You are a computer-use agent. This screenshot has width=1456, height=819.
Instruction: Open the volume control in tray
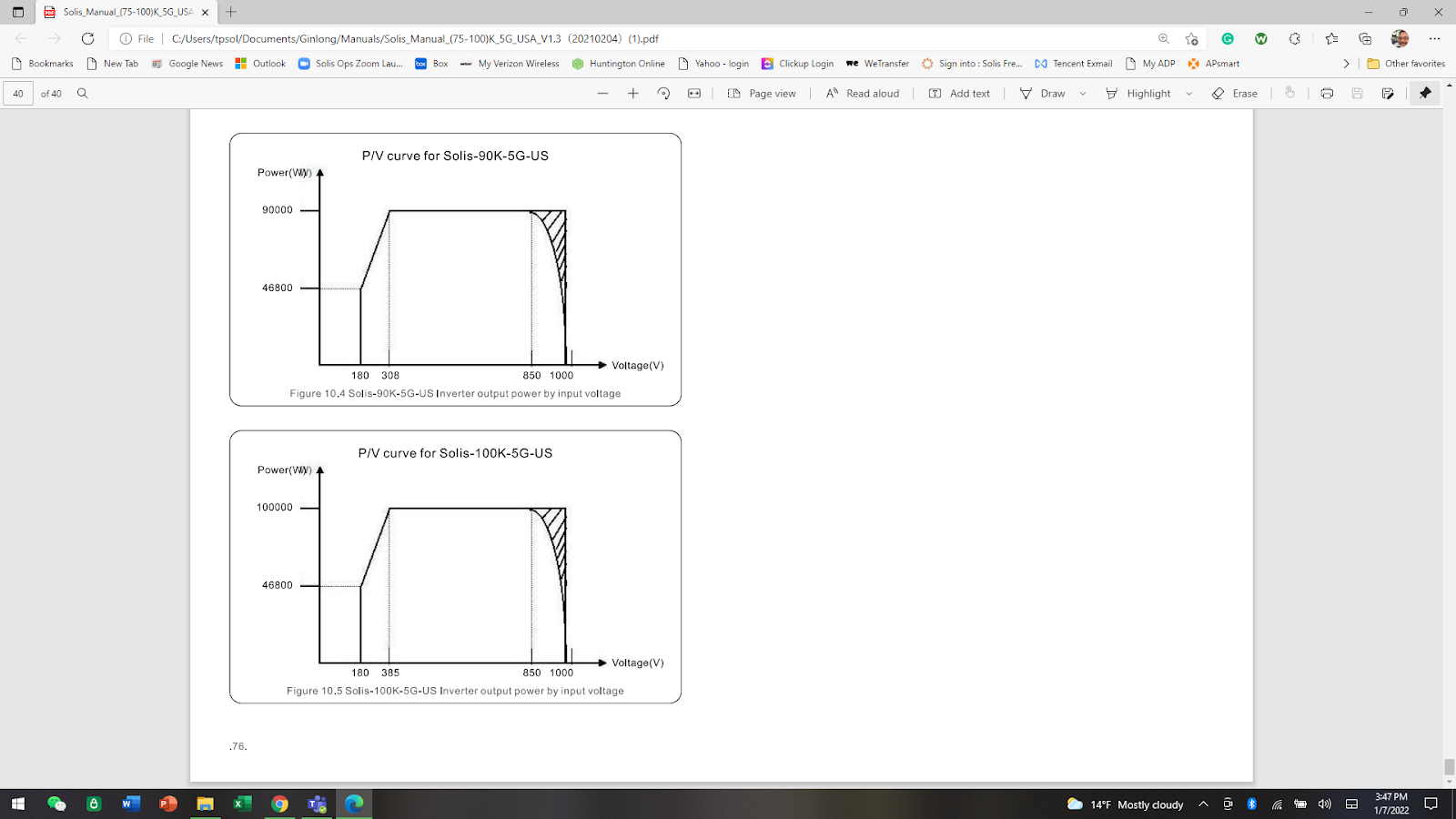pyautogui.click(x=1325, y=804)
